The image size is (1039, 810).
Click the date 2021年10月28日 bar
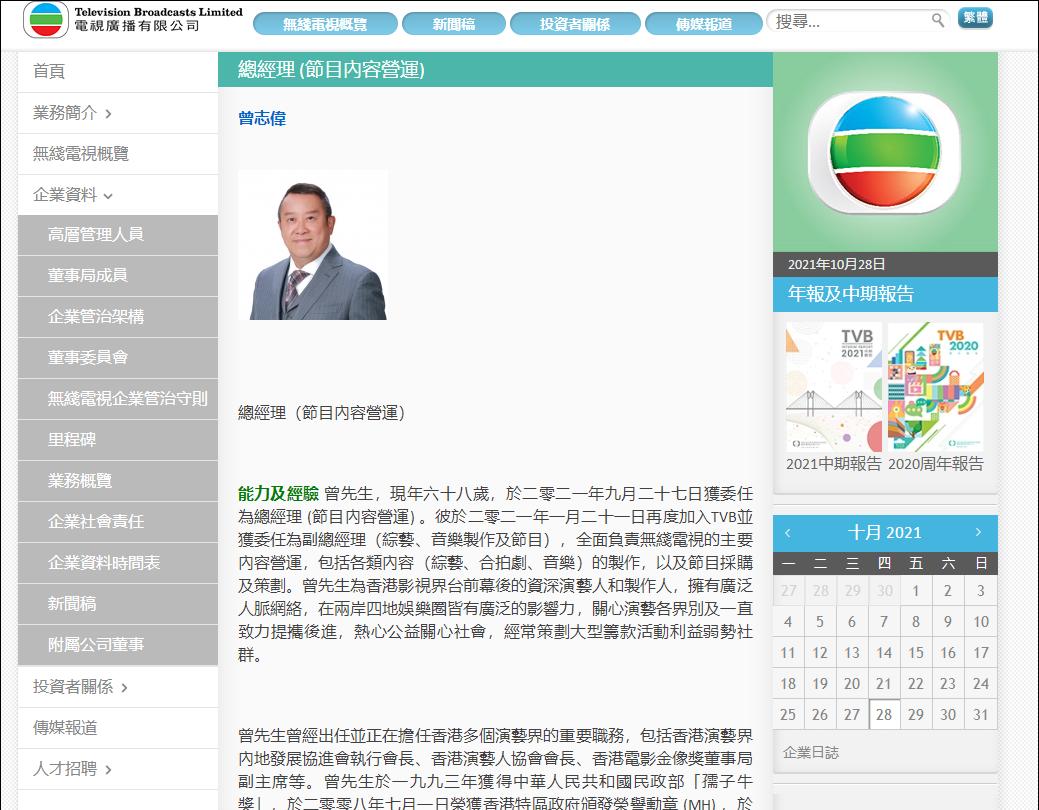pyautogui.click(x=885, y=264)
